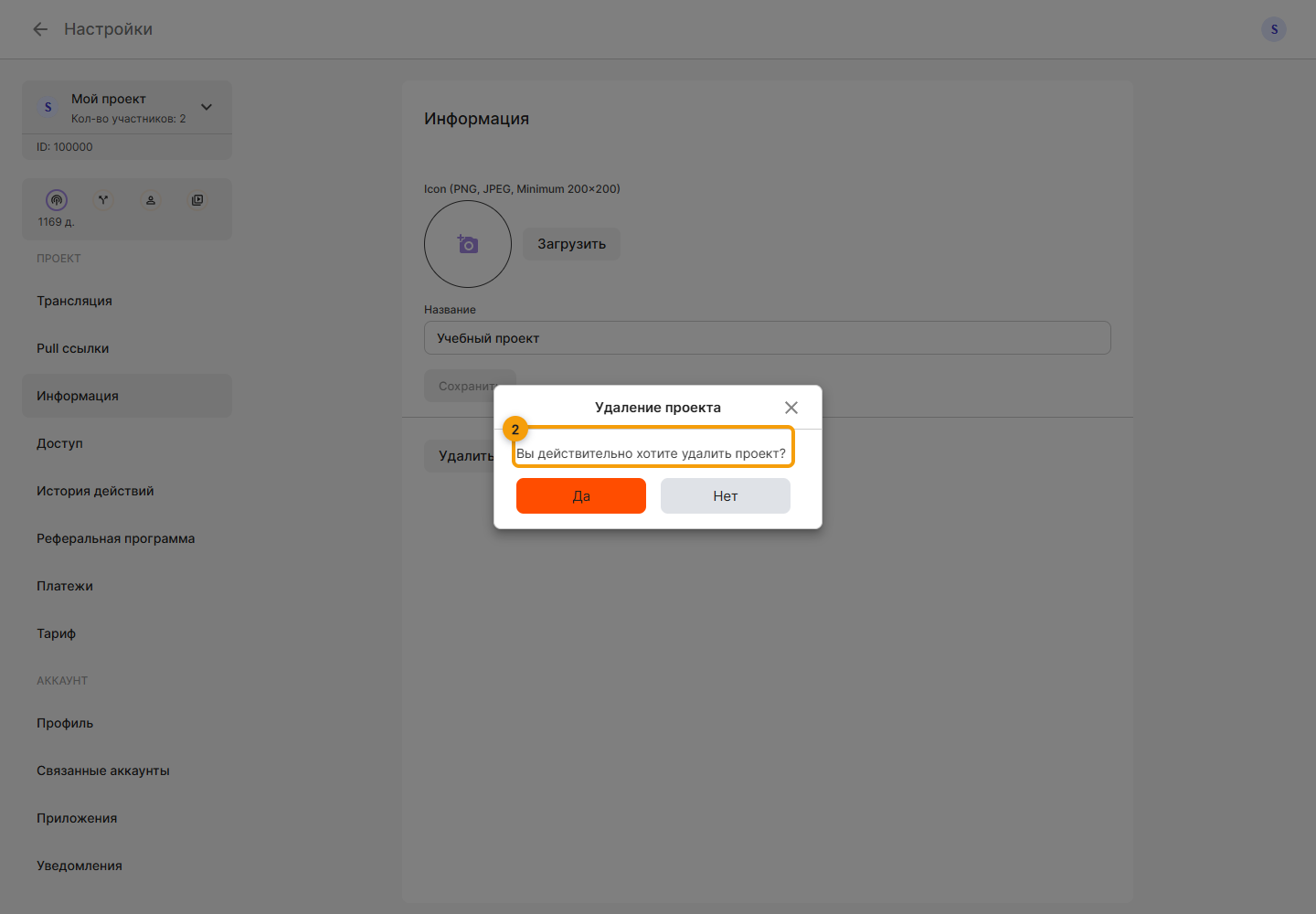The image size is (1316, 914).
Task: Click the back arrow next to Настройки
Action: [40, 29]
